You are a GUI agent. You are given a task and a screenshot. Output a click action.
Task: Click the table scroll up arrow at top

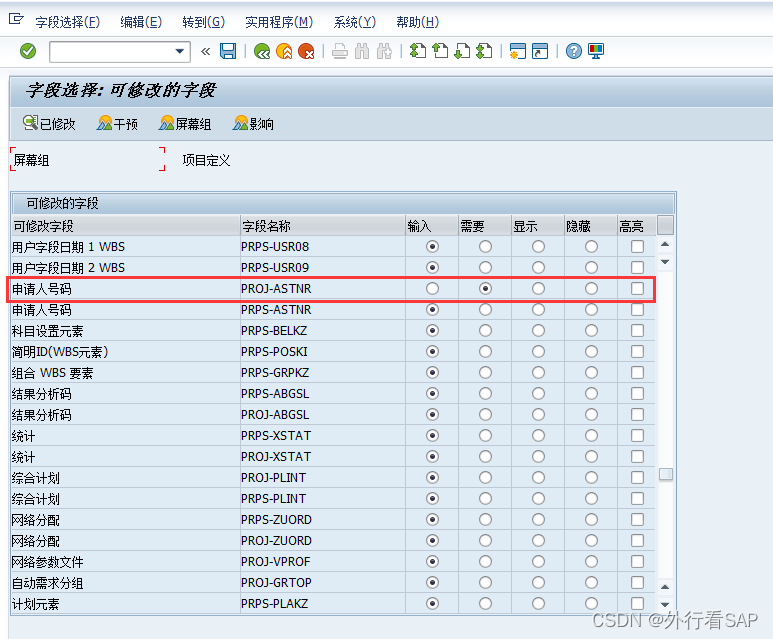(x=665, y=244)
